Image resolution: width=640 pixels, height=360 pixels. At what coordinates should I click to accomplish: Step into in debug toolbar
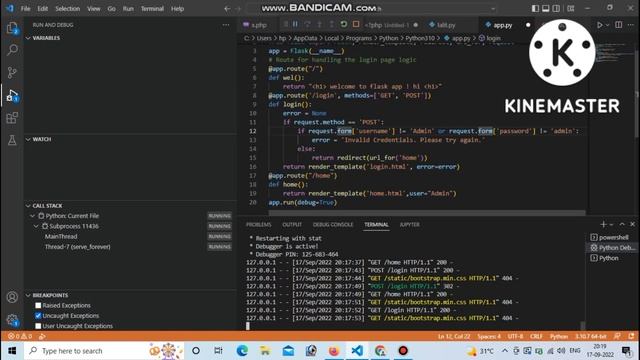click(320, 24)
